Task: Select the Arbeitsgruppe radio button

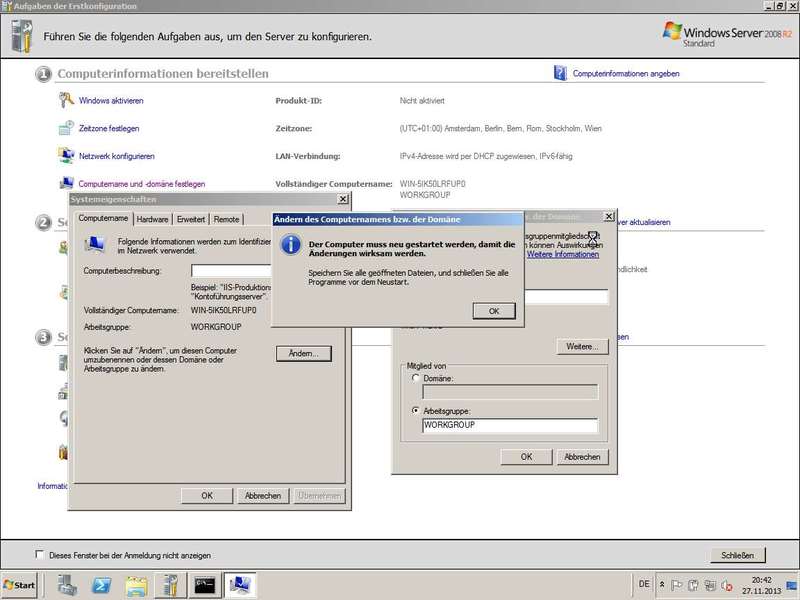Action: tap(416, 411)
